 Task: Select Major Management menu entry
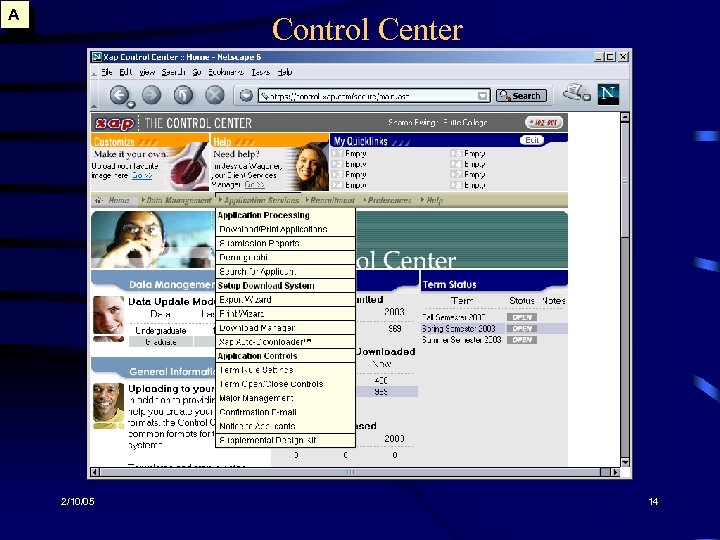[285, 398]
